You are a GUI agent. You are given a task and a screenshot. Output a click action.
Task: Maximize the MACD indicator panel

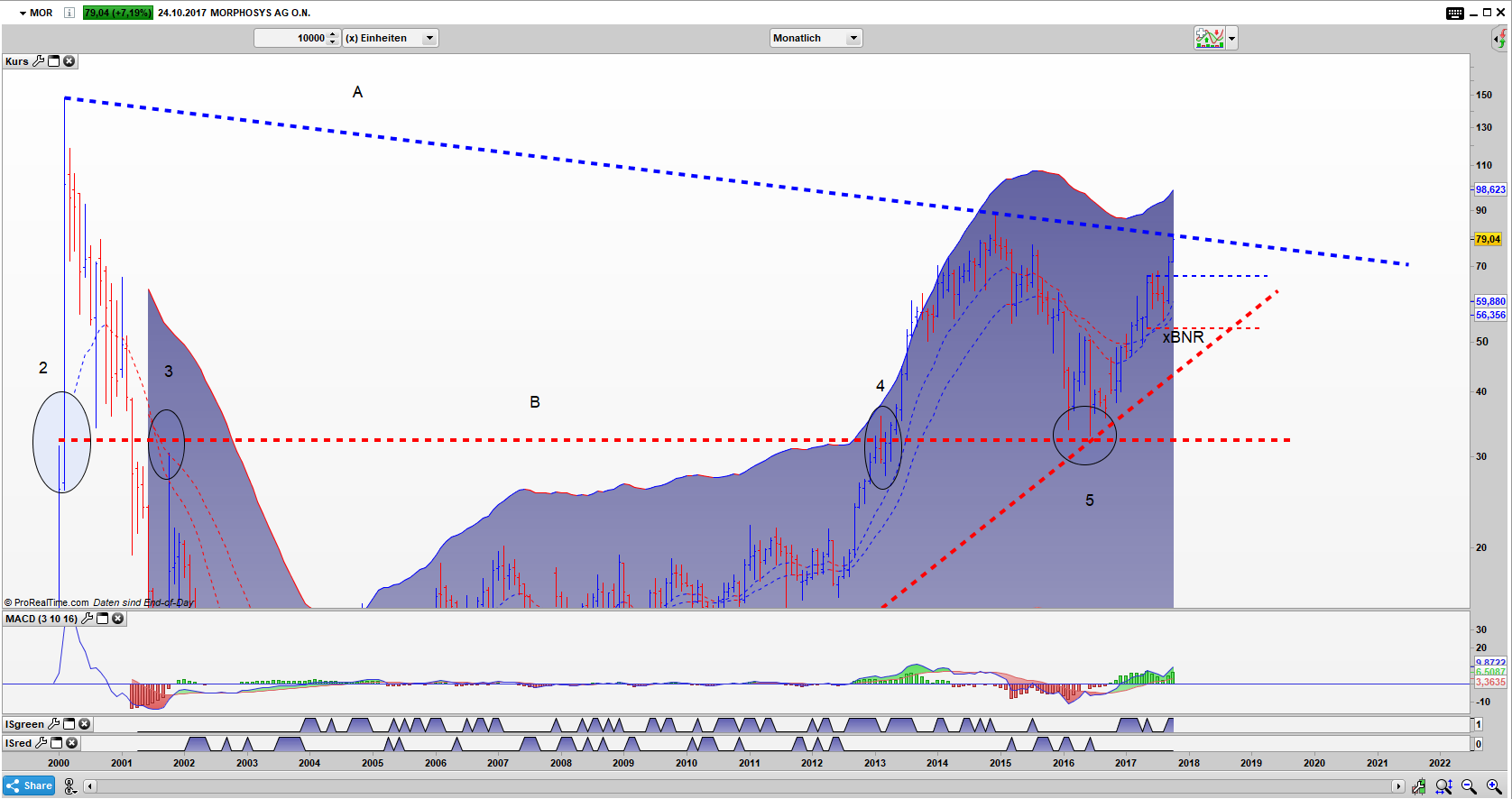tap(102, 619)
